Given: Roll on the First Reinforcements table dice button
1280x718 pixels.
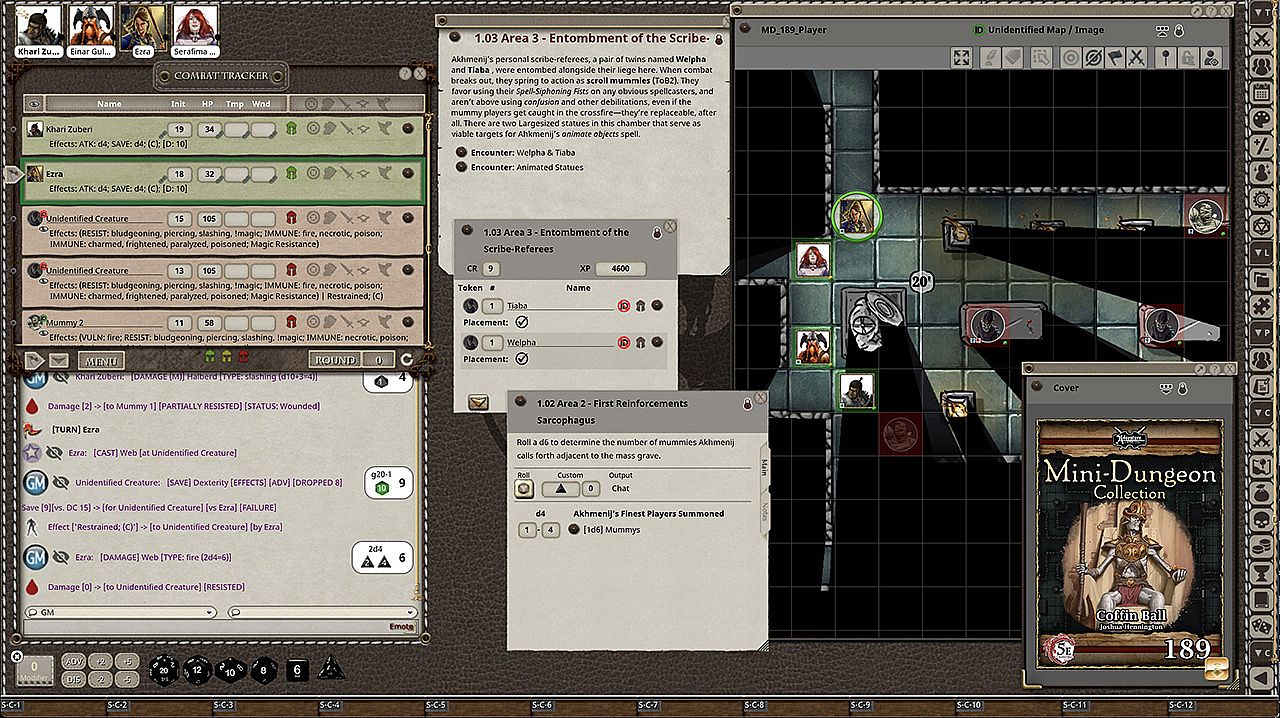Looking at the screenshot, I should (x=524, y=489).
